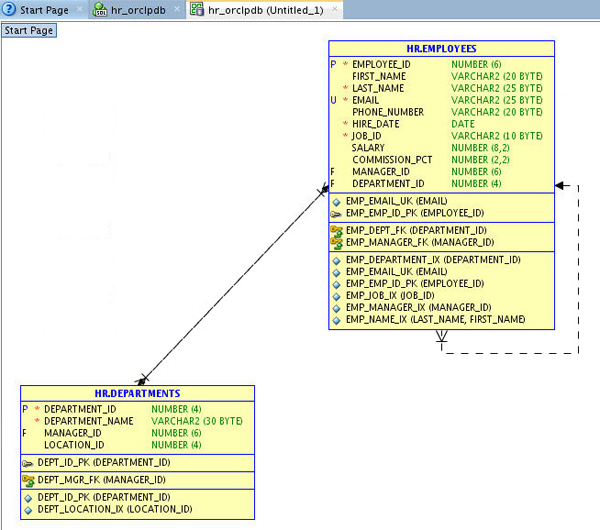The image size is (600, 530).
Task: Select the EMP_NAME_IX index diamond icon
Action: tap(336, 320)
